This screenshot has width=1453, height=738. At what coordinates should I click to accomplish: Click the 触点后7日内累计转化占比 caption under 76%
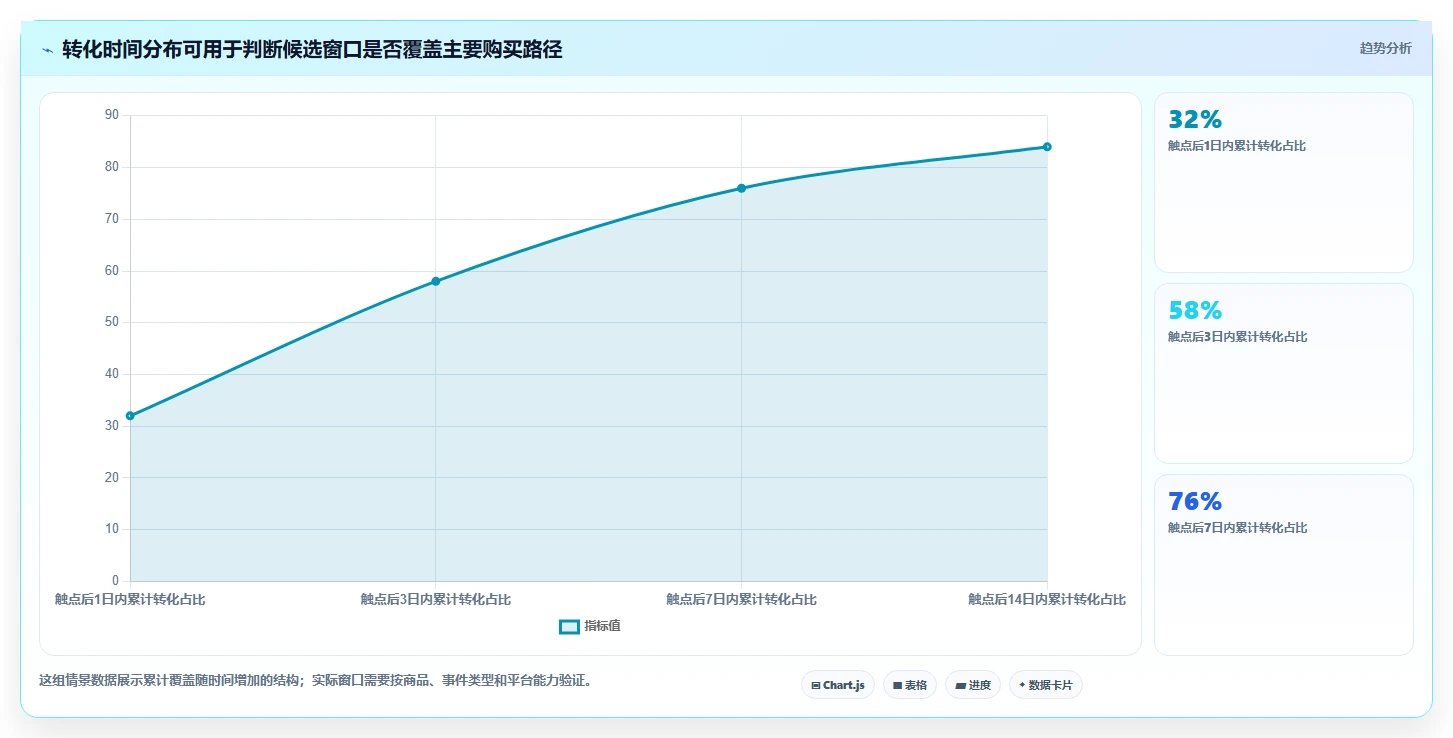point(1237,528)
